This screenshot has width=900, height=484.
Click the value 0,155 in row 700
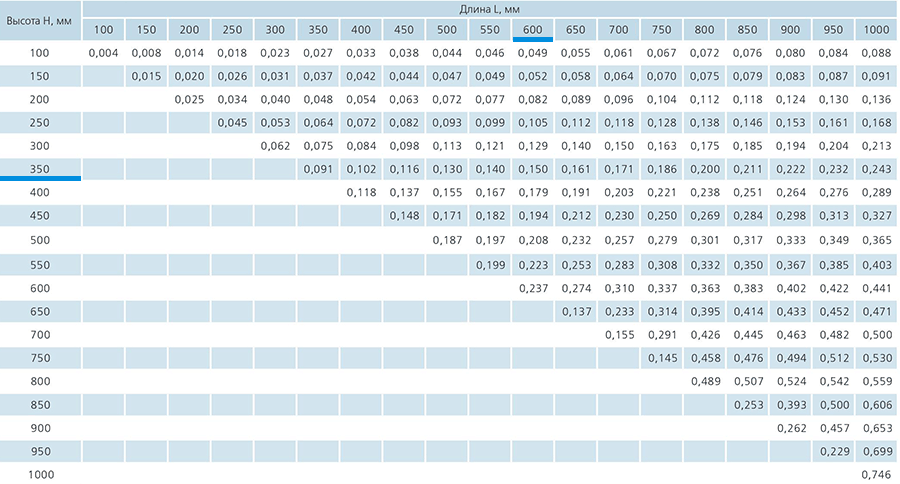[x=619, y=335]
